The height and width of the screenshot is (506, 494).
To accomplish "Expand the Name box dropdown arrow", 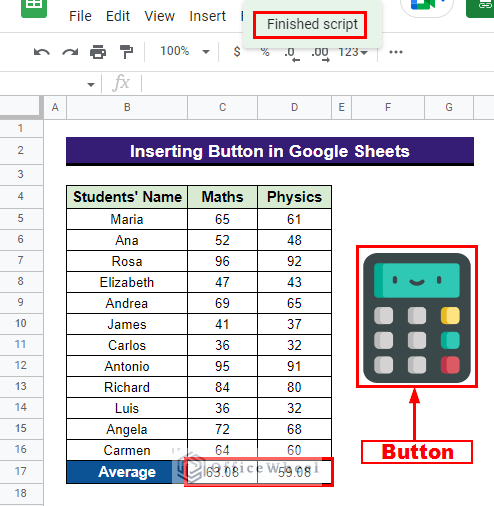I will (91, 85).
